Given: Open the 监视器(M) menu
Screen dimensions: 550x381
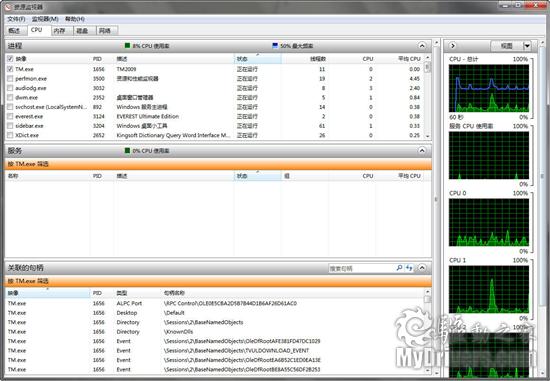Looking at the screenshot, I should [45, 19].
